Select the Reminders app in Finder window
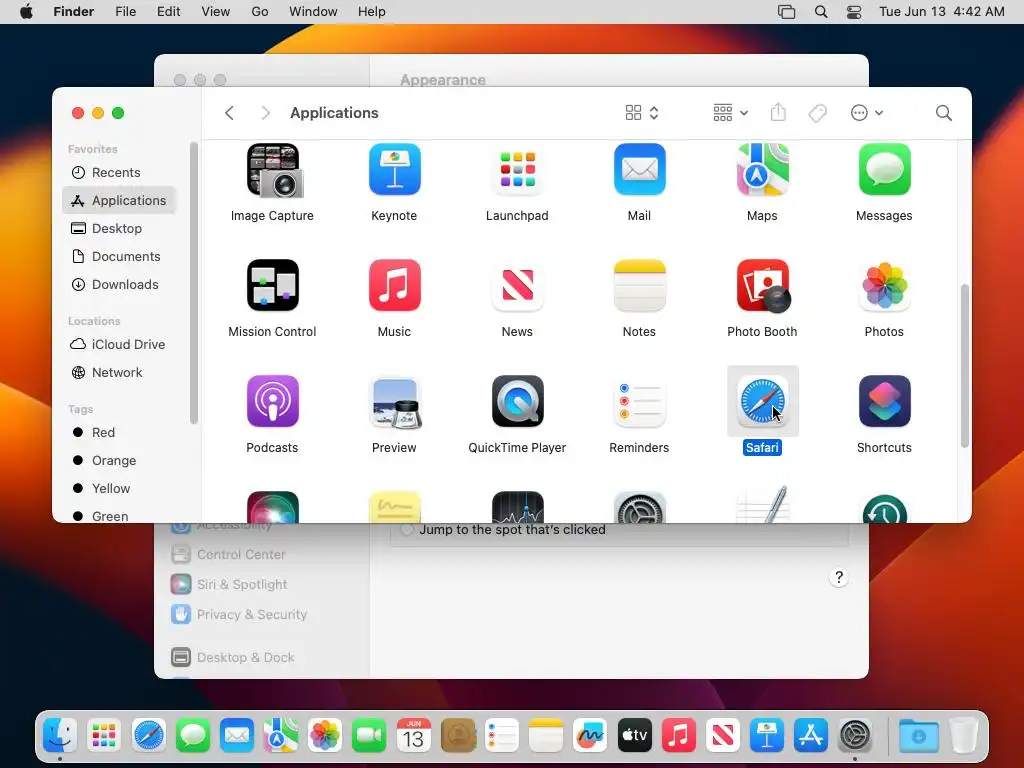Screen dimensions: 1024x768 coord(639,401)
